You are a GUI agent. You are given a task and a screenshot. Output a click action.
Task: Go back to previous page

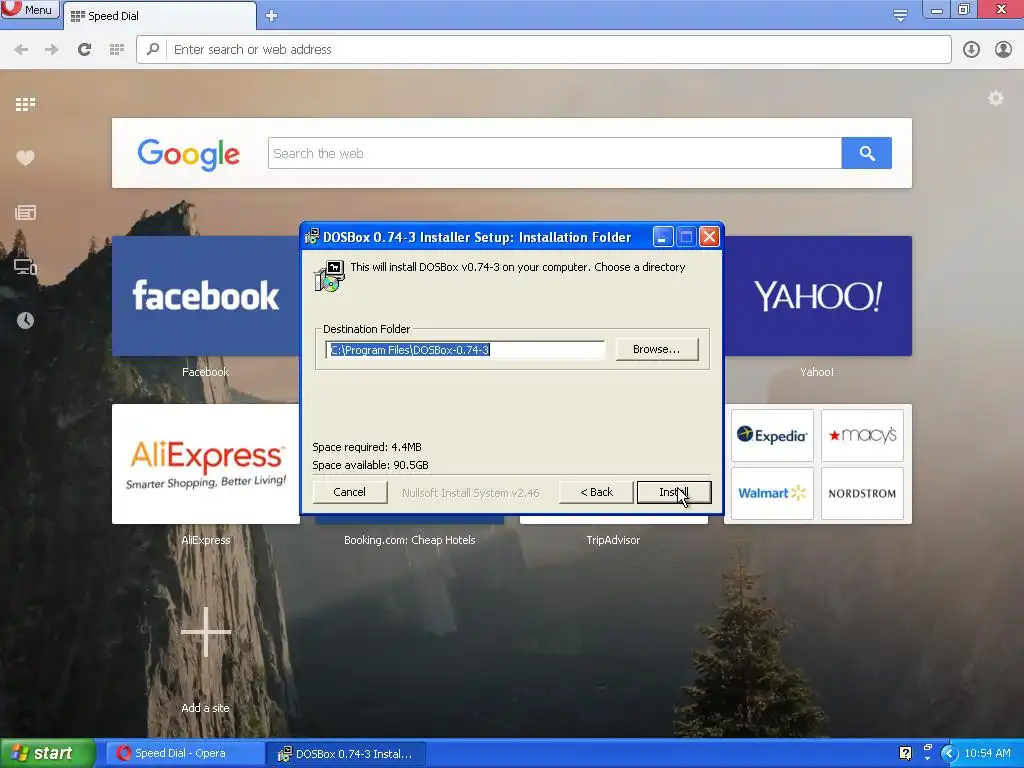[x=21, y=50]
